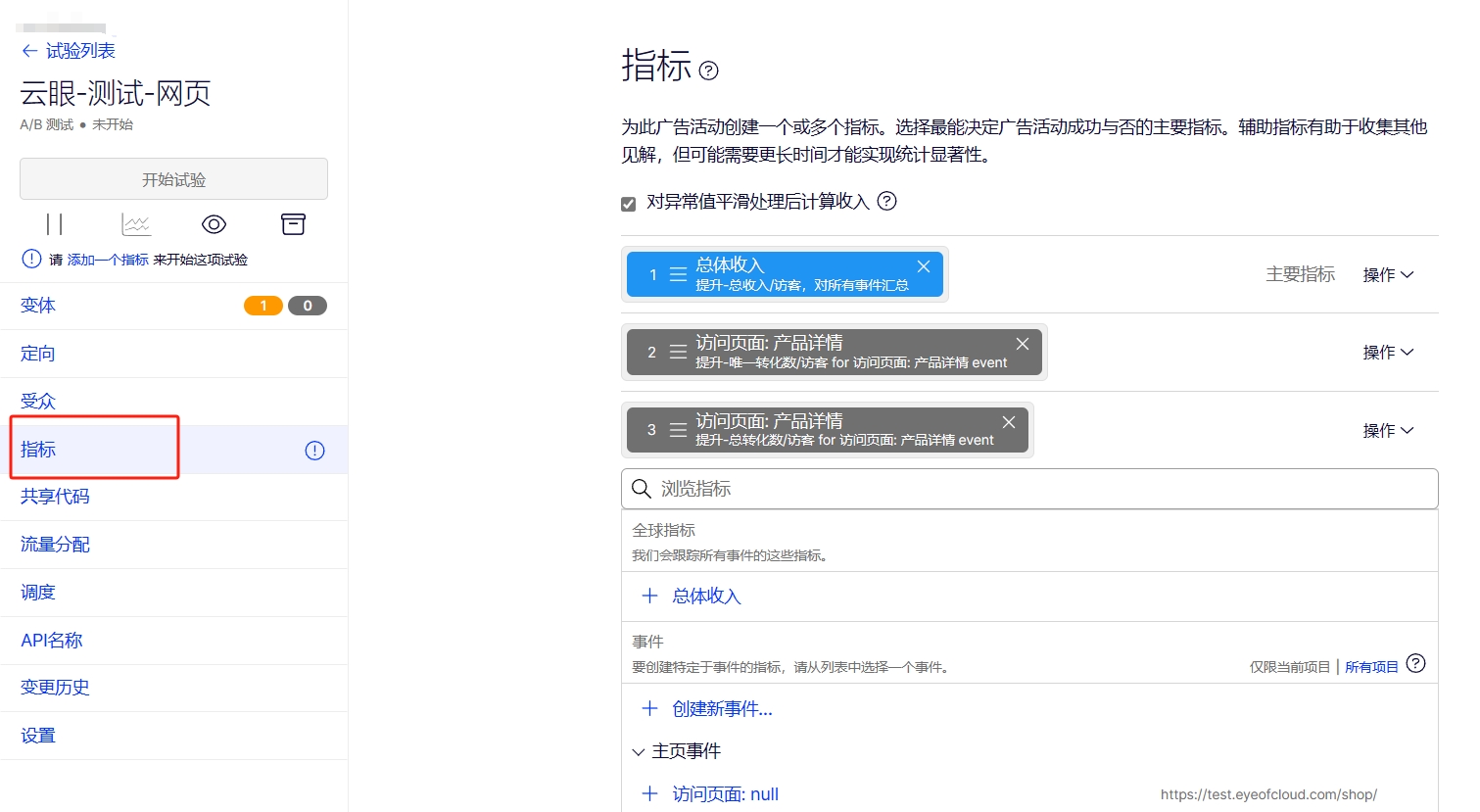Click the warning icon beside 请
Image resolution: width=1480 pixels, height=812 pixels.
[x=31, y=259]
